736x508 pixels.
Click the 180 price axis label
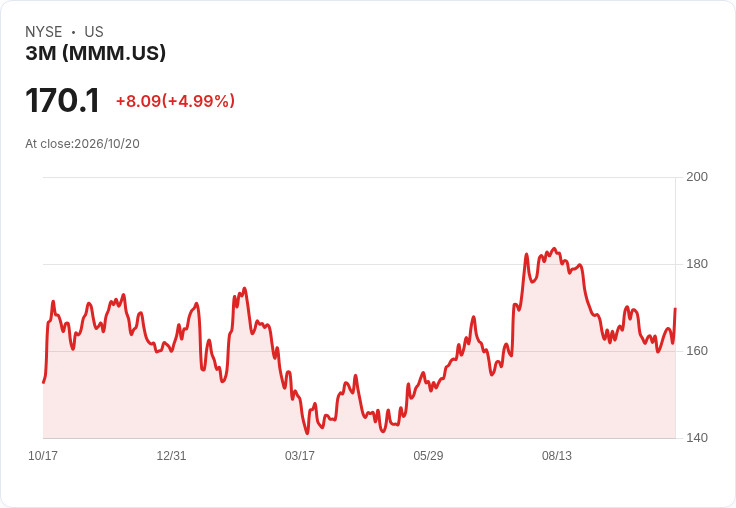coord(697,264)
